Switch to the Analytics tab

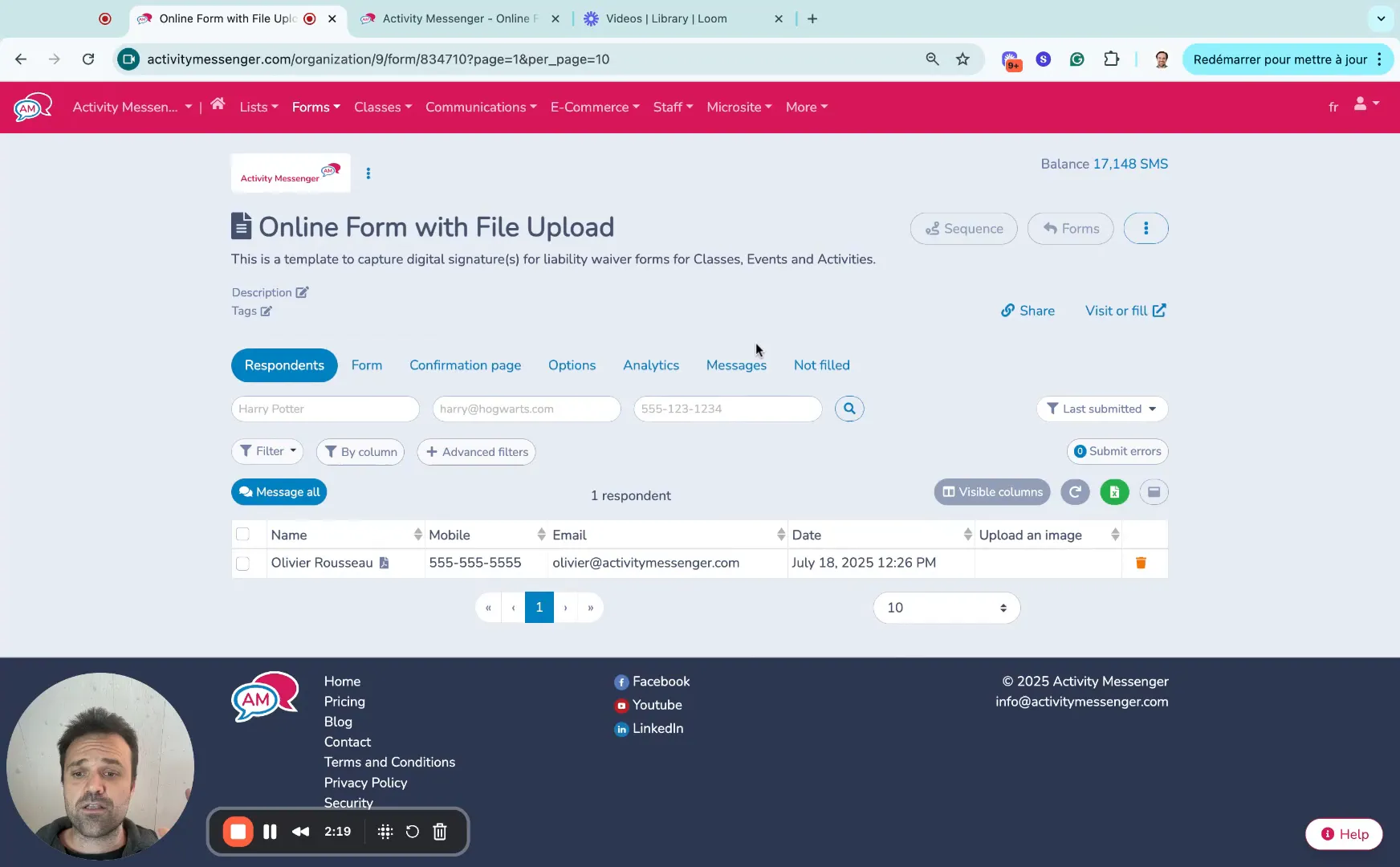pyautogui.click(x=650, y=365)
